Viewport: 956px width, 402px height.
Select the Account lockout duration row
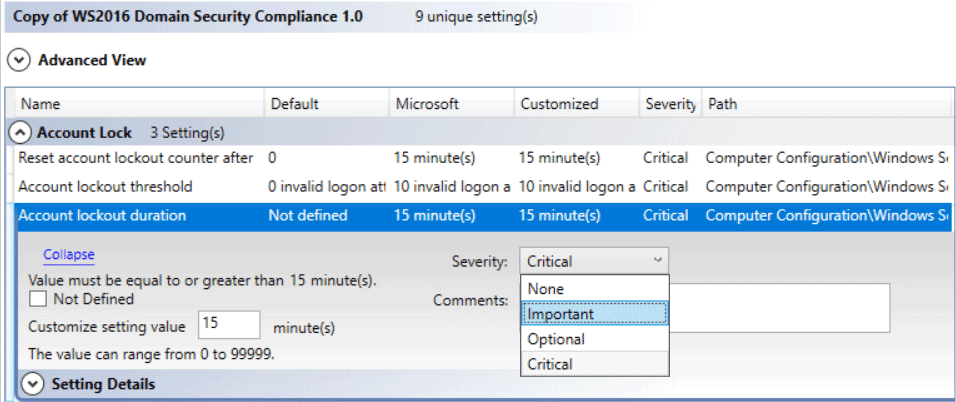tap(483, 216)
